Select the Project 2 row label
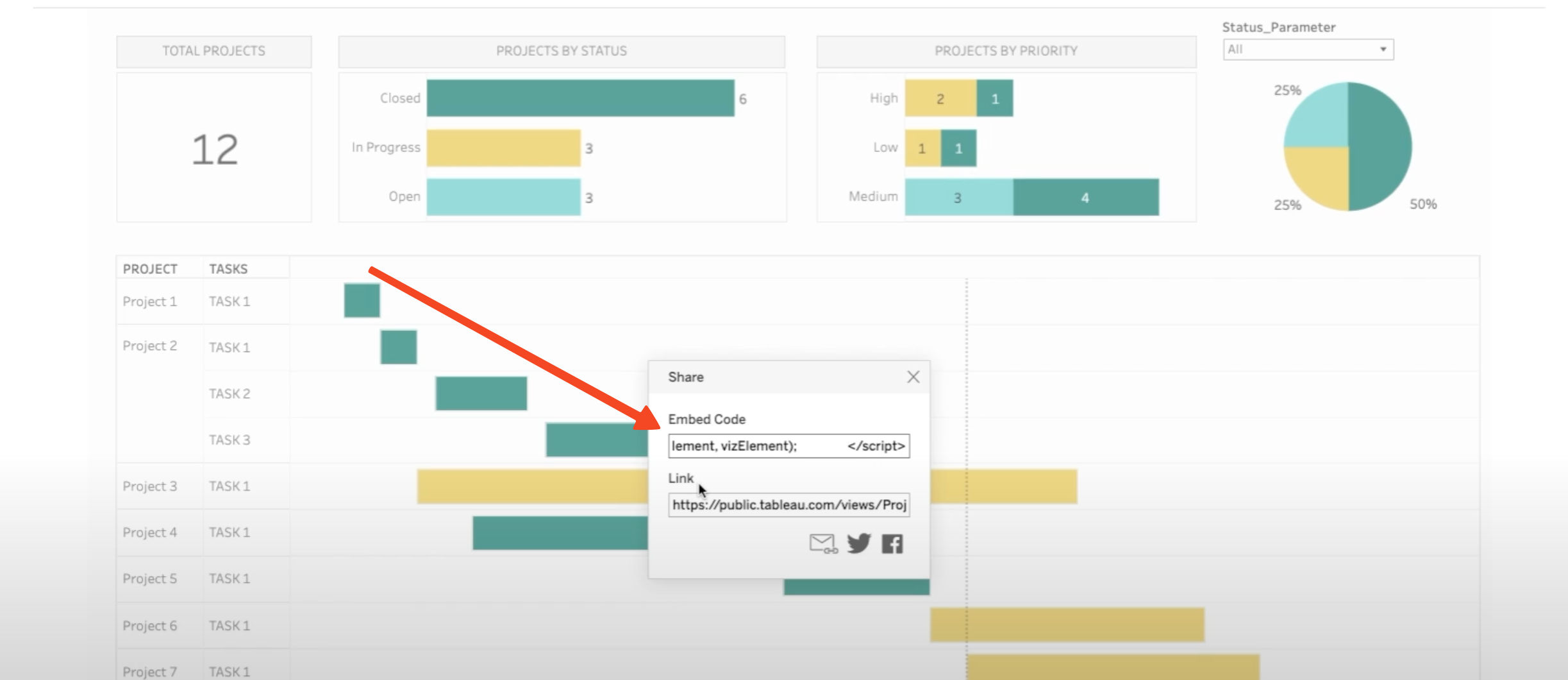1568x680 pixels. coord(150,345)
